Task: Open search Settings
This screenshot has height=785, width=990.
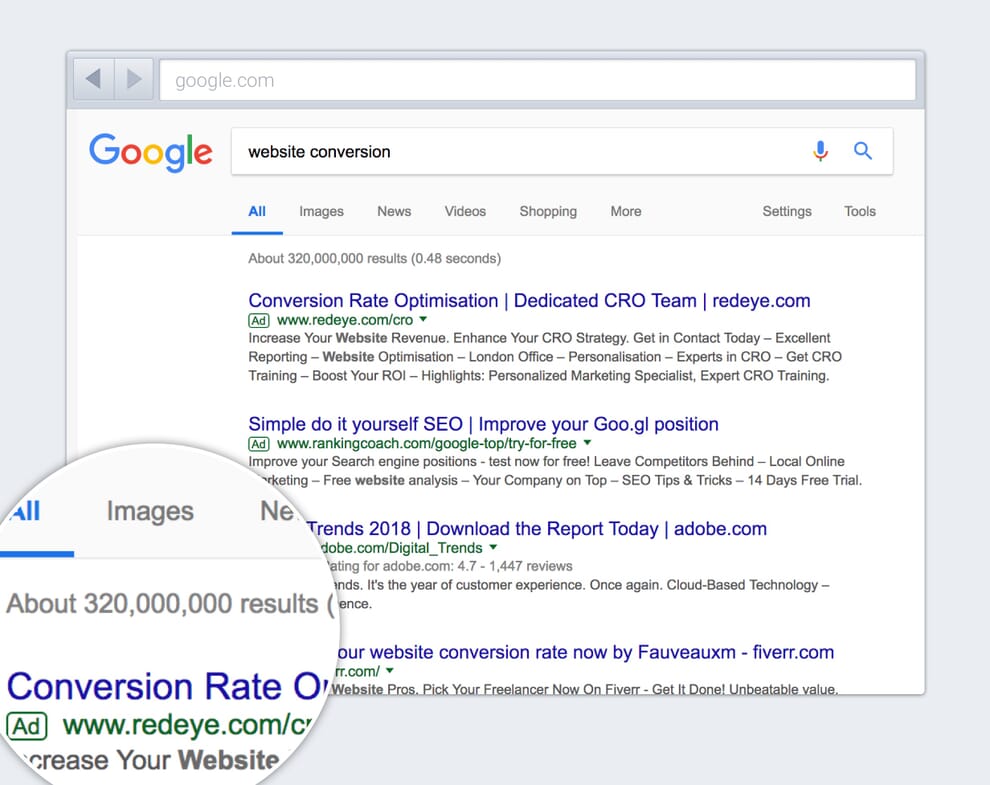Action: tap(787, 212)
